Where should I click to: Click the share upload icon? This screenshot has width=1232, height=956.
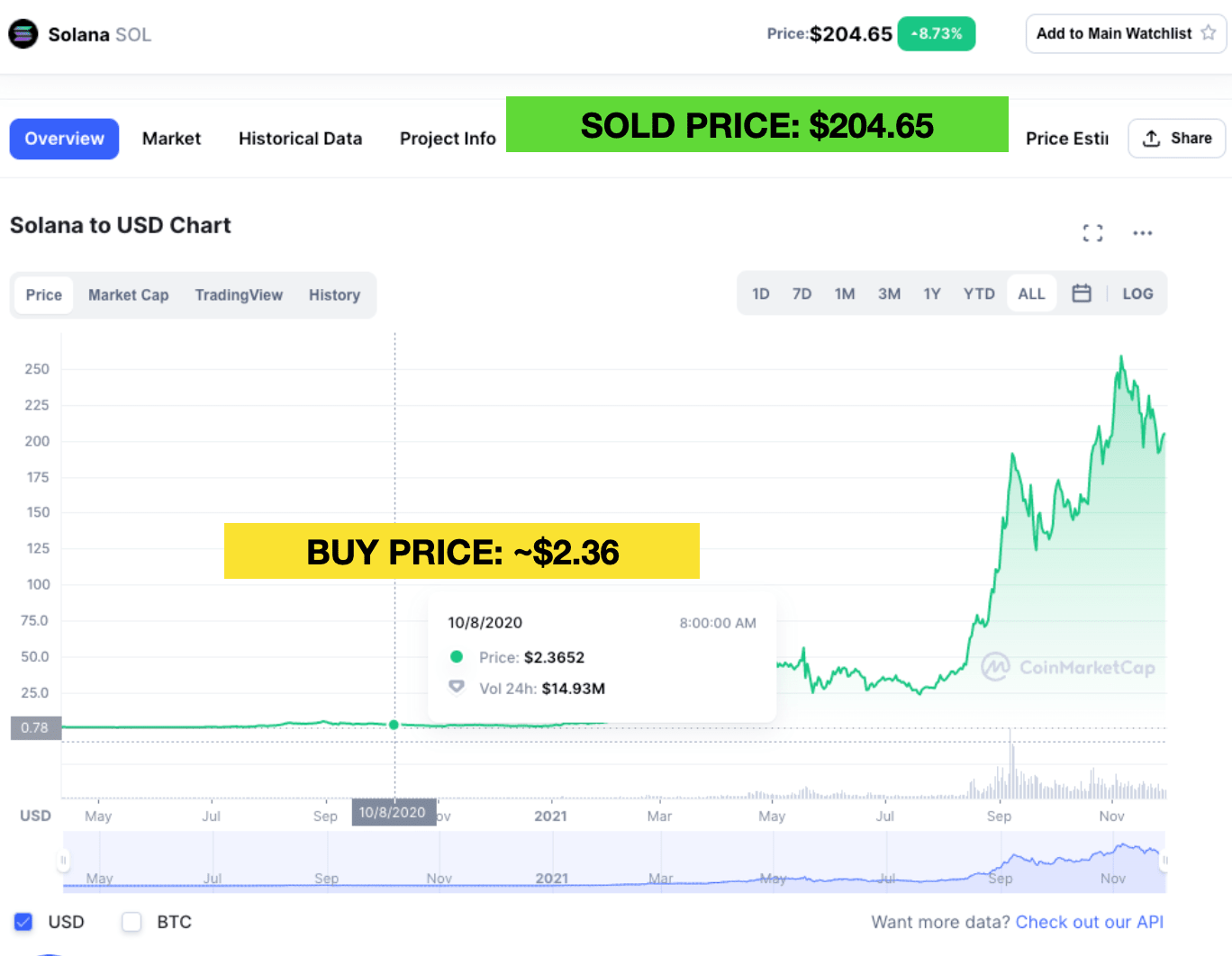click(1151, 139)
